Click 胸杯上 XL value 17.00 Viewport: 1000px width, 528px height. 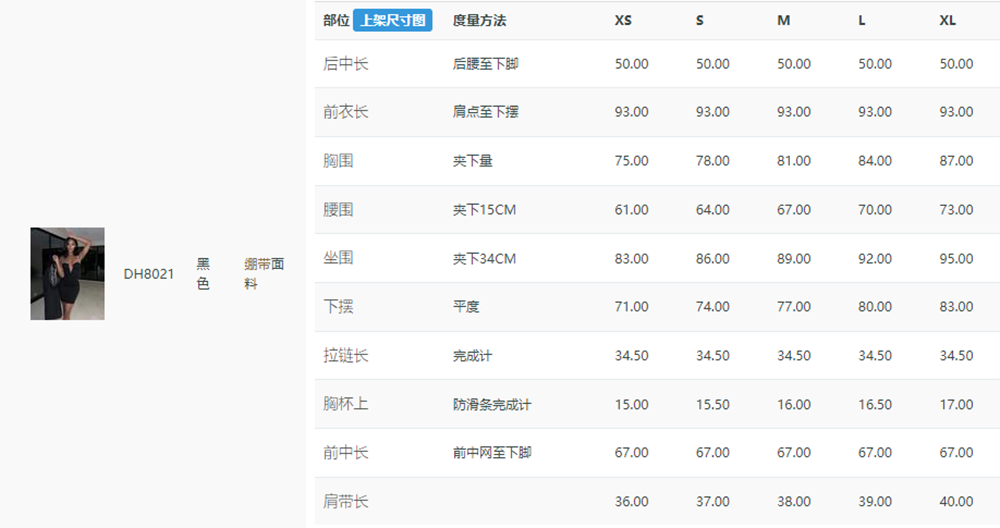click(x=956, y=404)
